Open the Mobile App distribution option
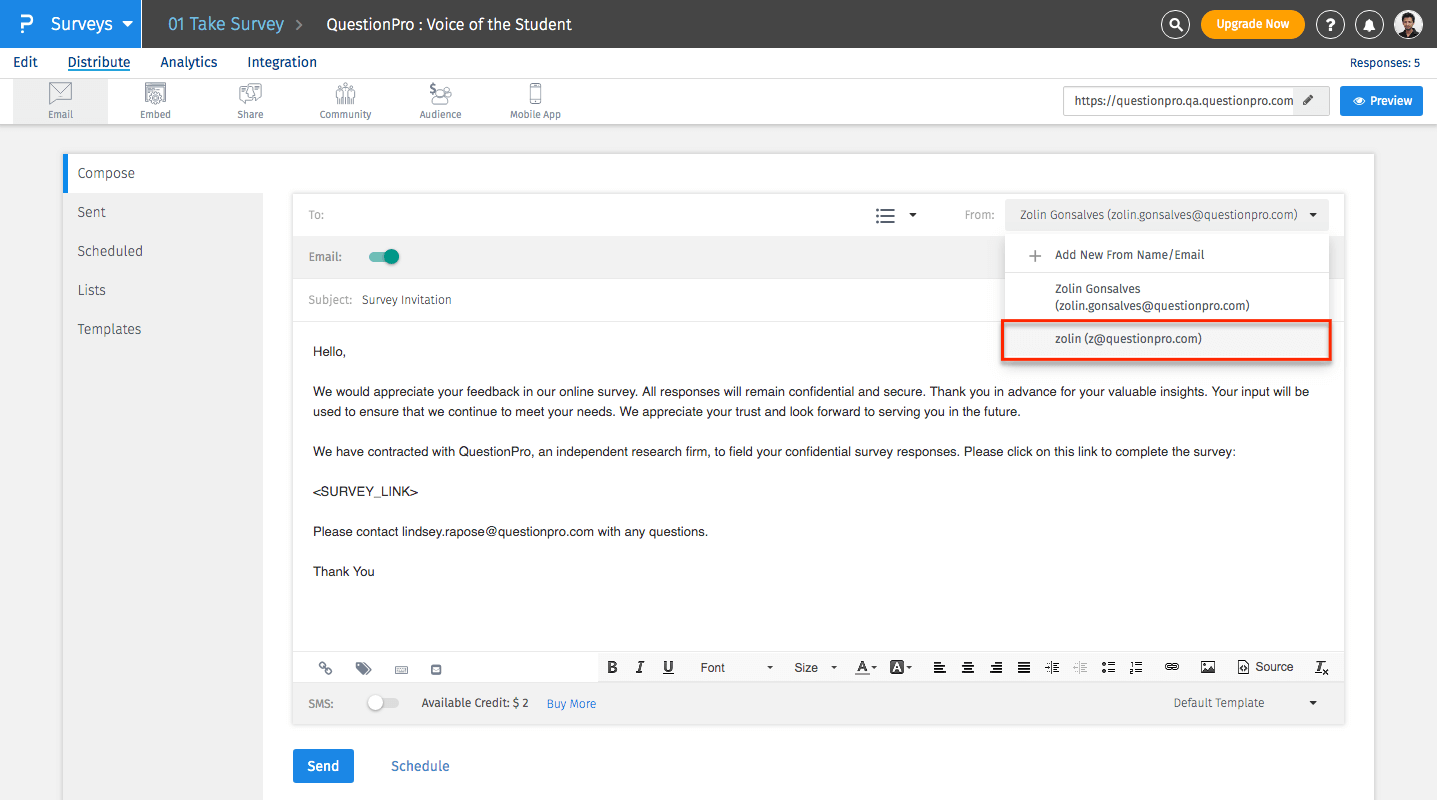The image size is (1437, 800). pyautogui.click(x=534, y=100)
